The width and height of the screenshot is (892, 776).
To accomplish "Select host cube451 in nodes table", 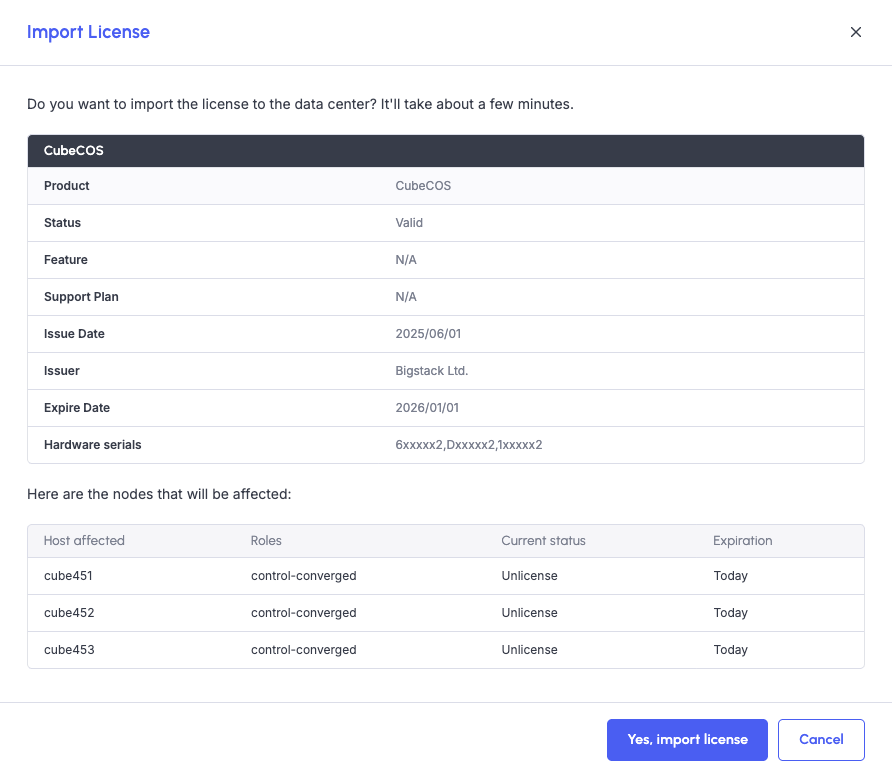I will point(68,576).
